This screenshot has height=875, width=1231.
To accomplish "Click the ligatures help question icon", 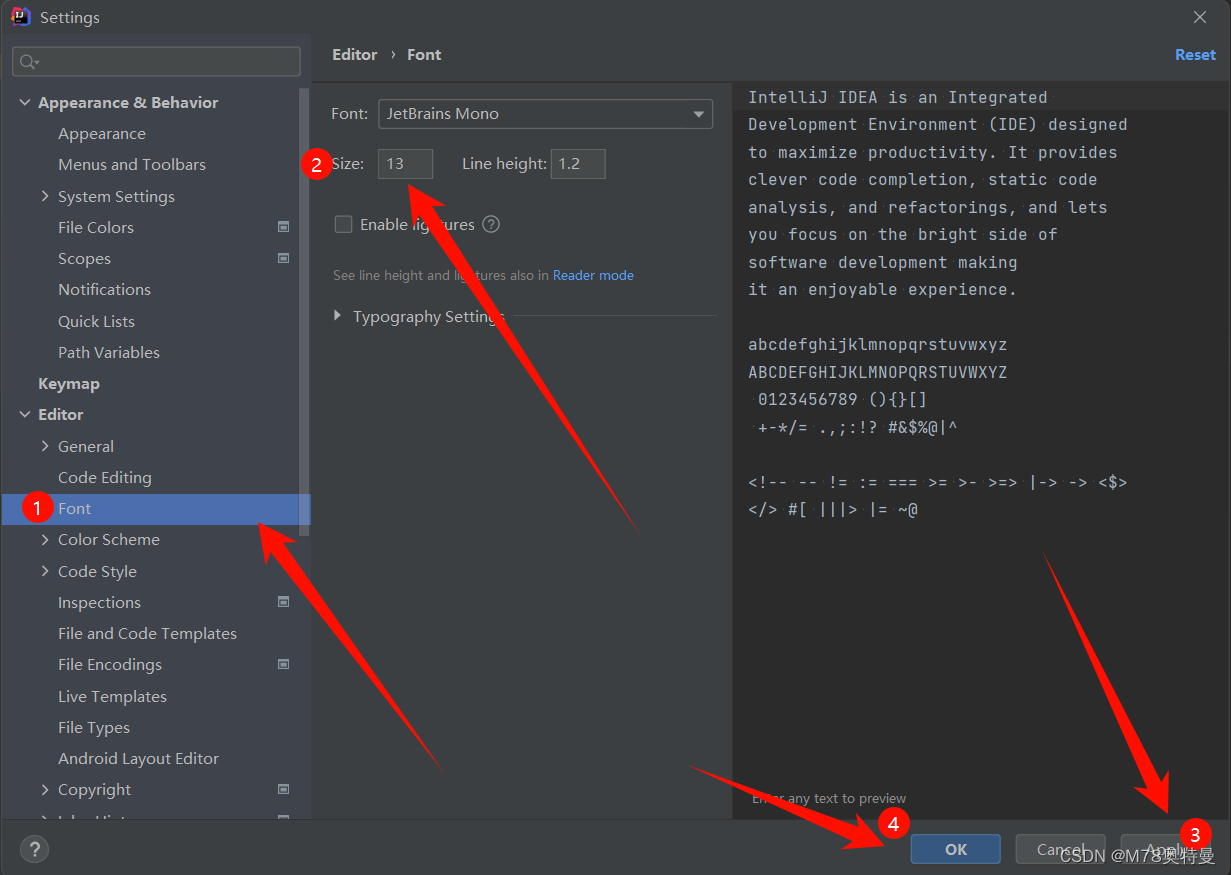I will pyautogui.click(x=491, y=224).
